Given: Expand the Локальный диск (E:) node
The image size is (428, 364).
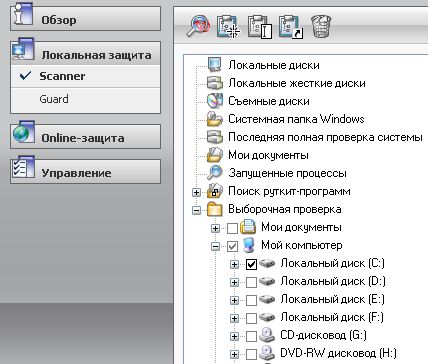Looking at the screenshot, I should [x=234, y=300].
